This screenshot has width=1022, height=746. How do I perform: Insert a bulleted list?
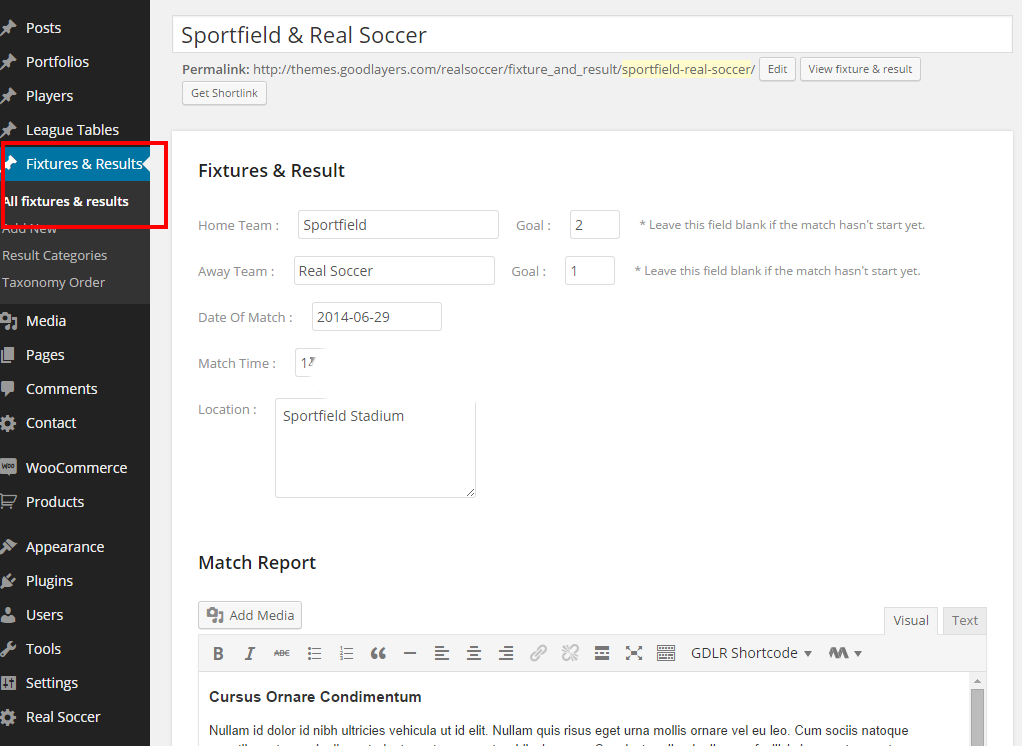(314, 653)
